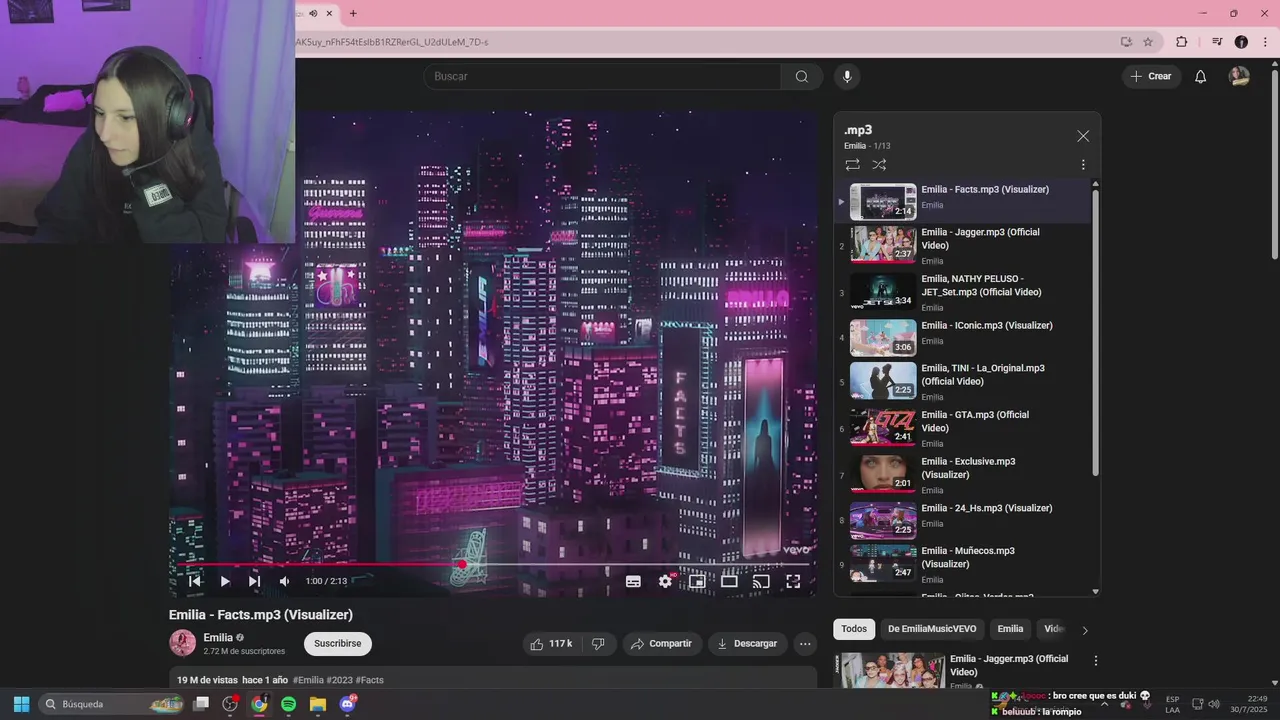Viewport: 1280px width, 720px height.
Task: Start voice search with the microphone
Action: pyautogui.click(x=847, y=77)
